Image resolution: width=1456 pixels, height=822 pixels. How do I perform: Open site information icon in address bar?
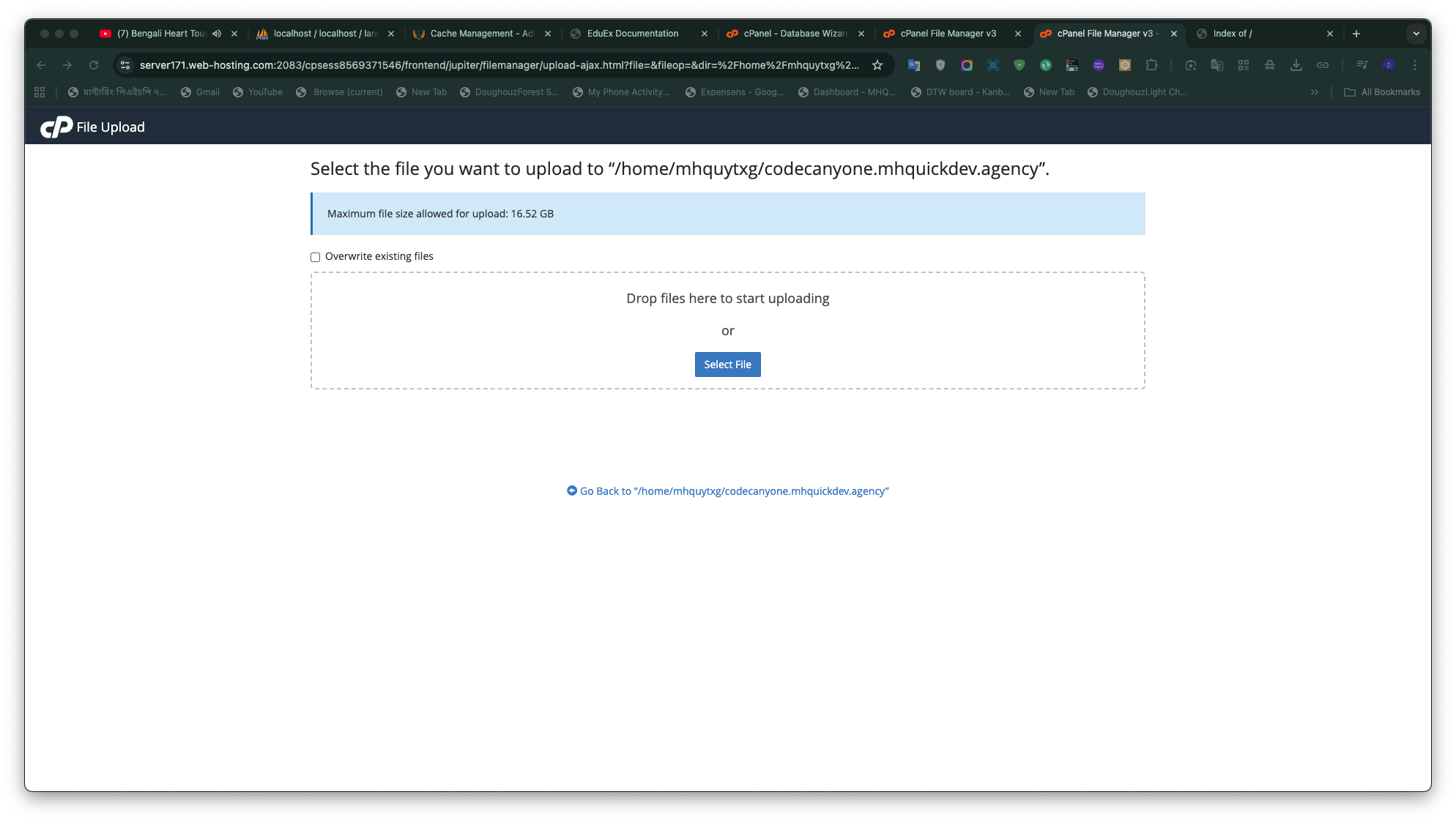point(125,65)
